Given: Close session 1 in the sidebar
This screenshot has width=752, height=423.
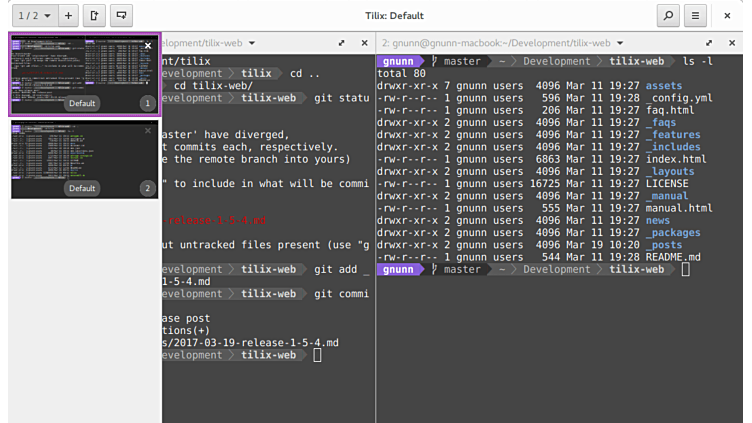Looking at the screenshot, I should point(148,45).
